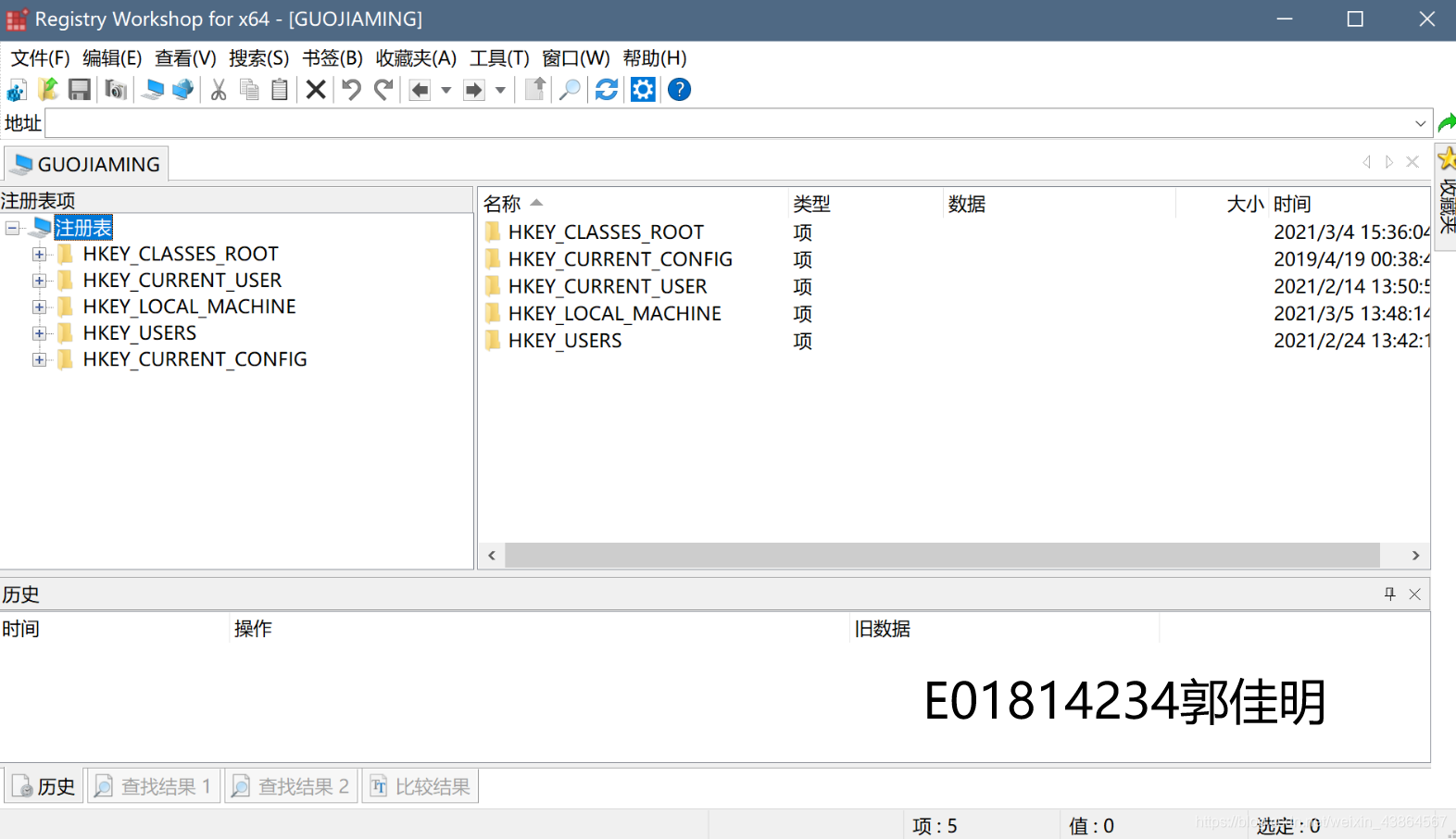The width and height of the screenshot is (1456, 839).
Task: Click the forward navigation arrow button
Action: 474,90
